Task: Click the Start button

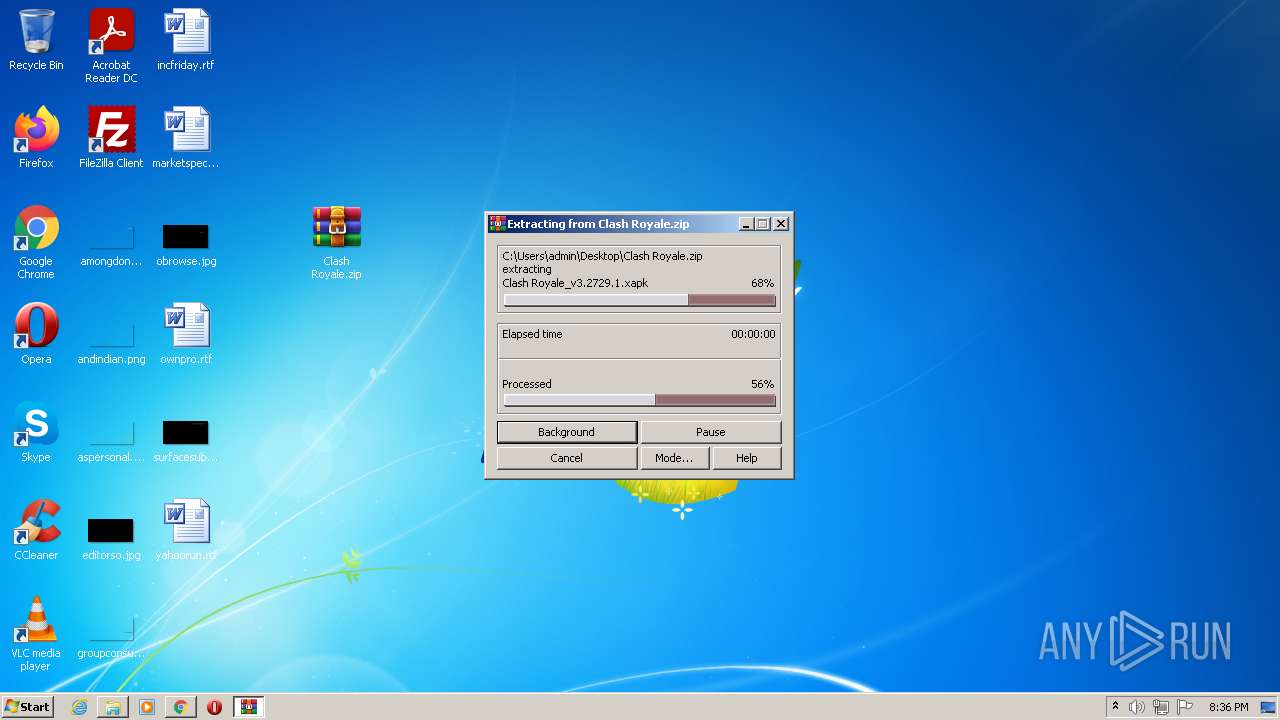Action: 27,707
